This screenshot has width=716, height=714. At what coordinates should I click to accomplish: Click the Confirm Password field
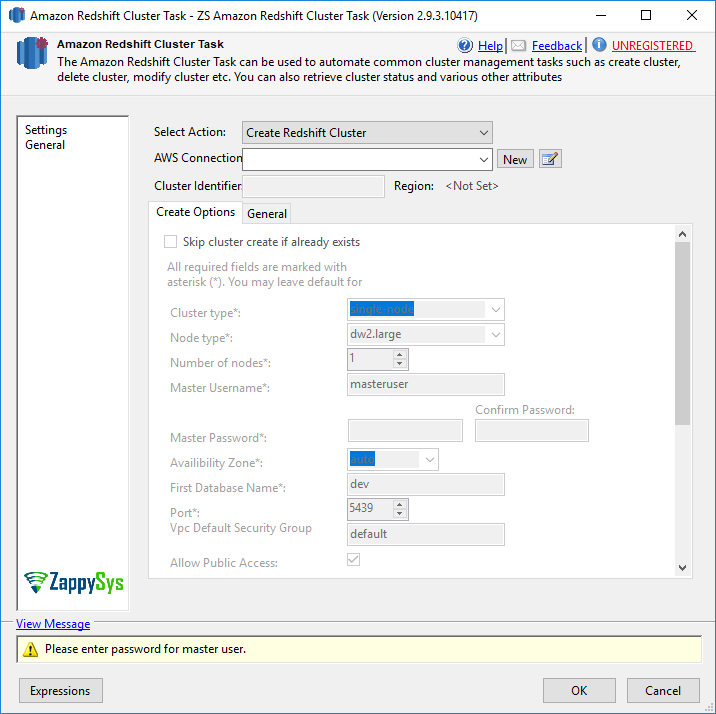[x=532, y=430]
